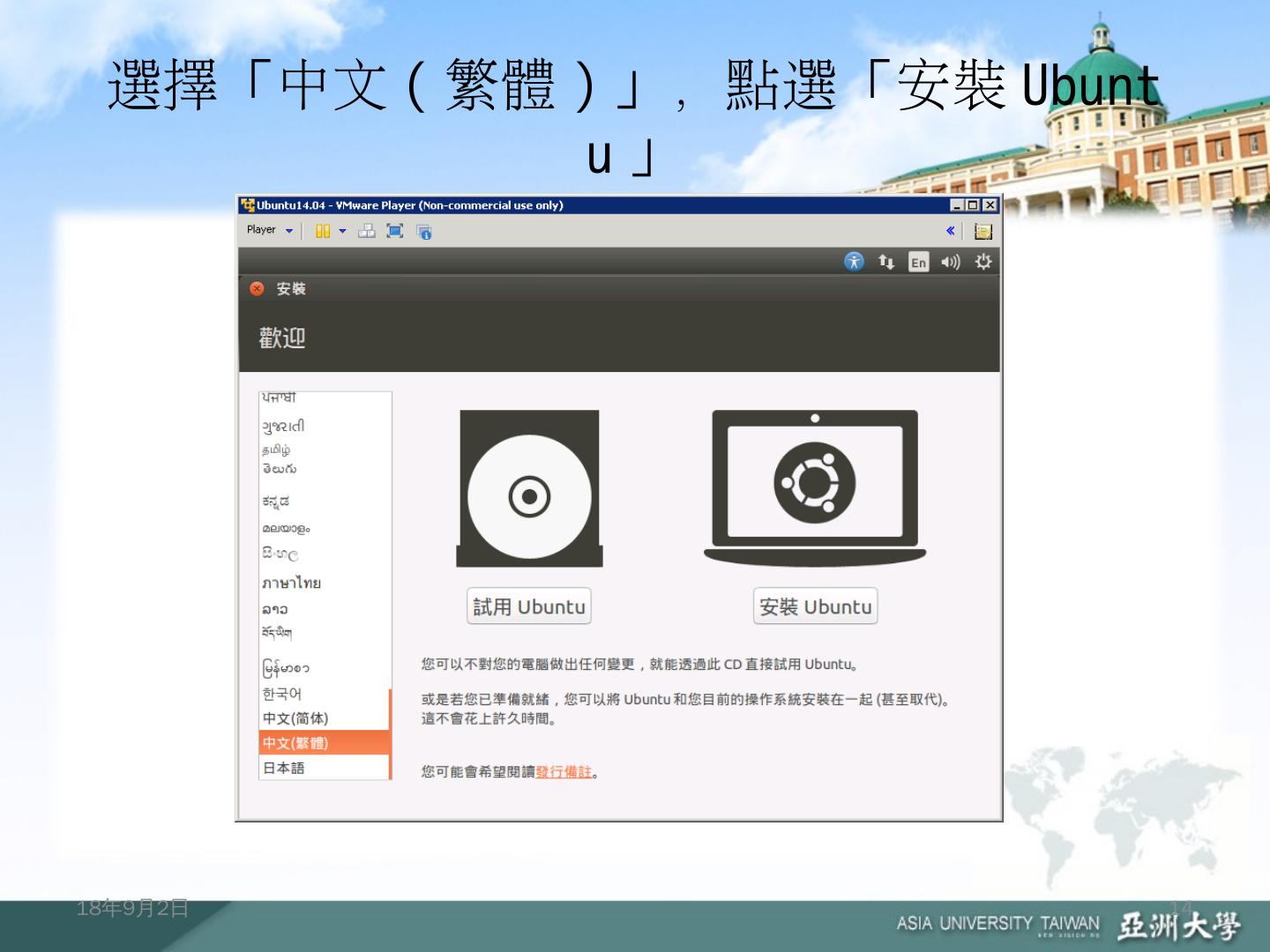Minimize the VMware Player window
The height and width of the screenshot is (952, 1270).
(957, 205)
